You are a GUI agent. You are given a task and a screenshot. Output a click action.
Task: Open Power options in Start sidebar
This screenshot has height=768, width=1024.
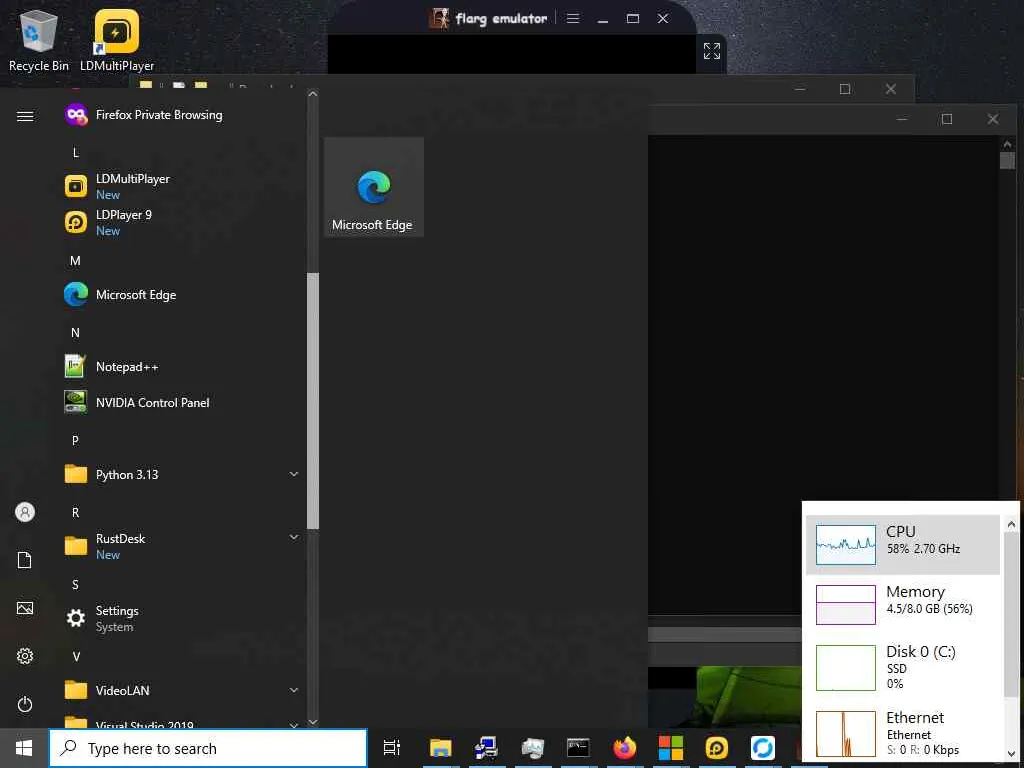[25, 704]
